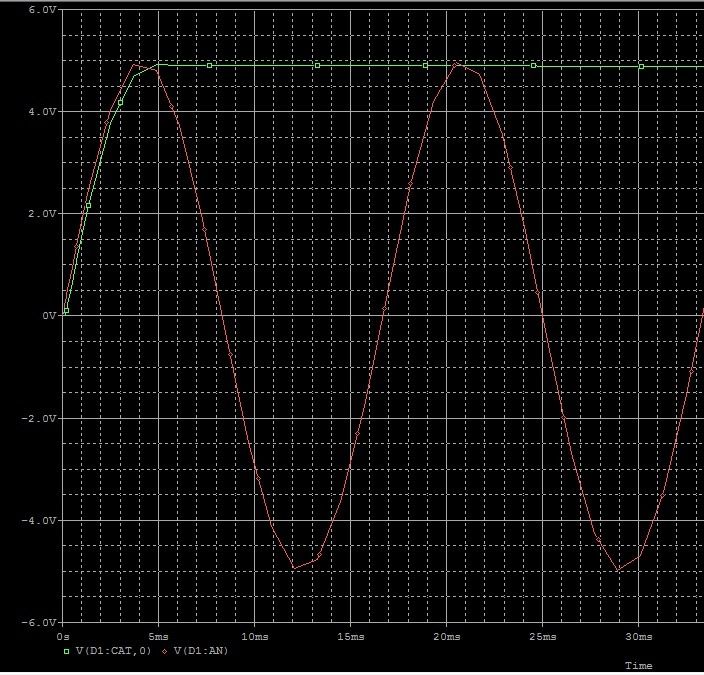Click the 5ms x-axis label
The image size is (704, 675).
click(158, 637)
